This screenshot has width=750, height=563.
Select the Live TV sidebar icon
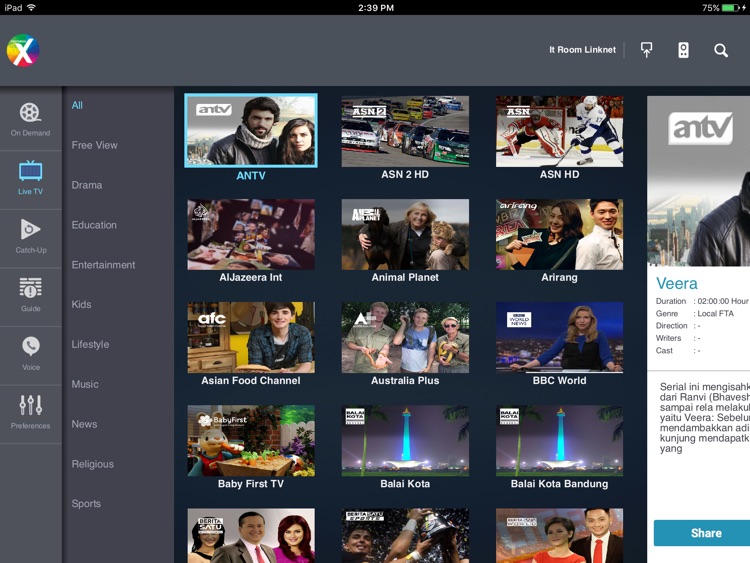tap(31, 178)
